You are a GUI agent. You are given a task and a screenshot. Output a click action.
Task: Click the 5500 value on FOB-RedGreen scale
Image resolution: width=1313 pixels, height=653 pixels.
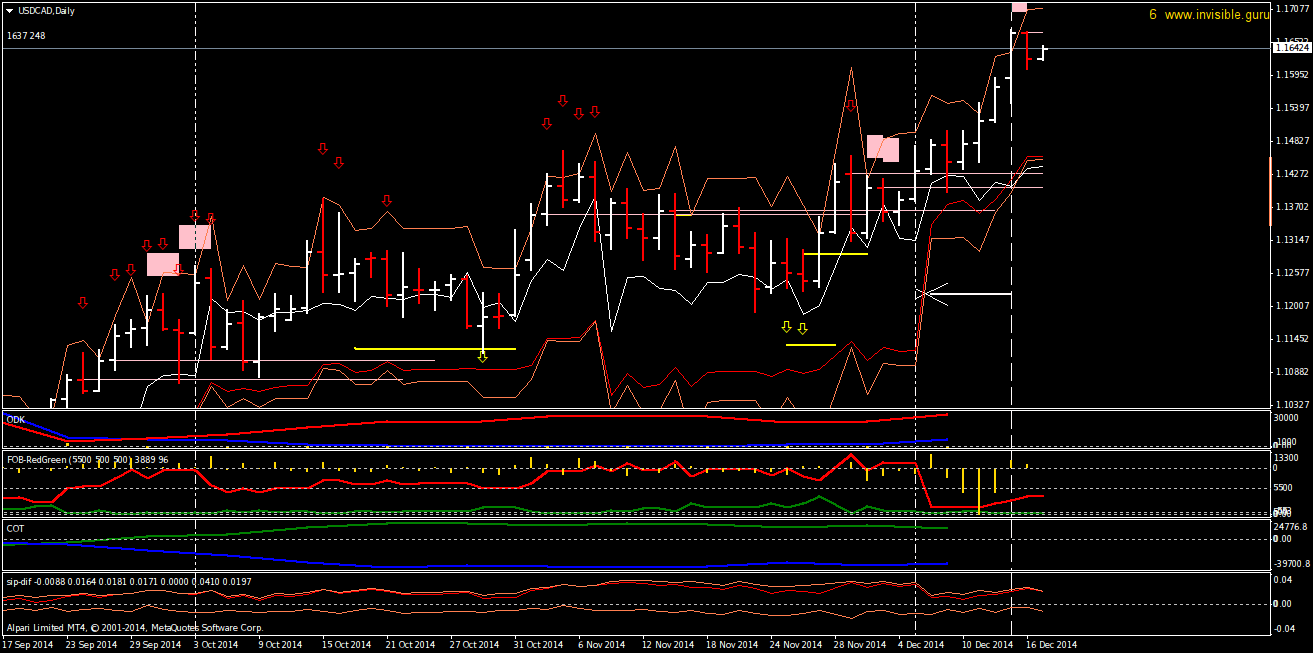point(1285,488)
